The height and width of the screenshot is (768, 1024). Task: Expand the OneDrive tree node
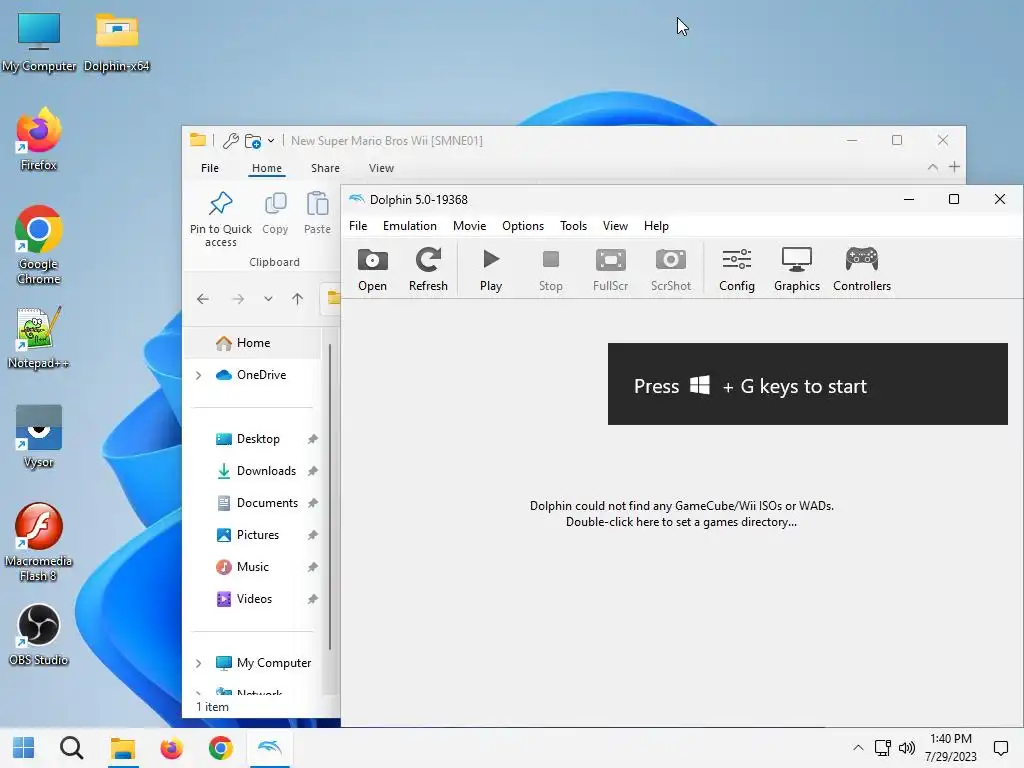199,375
